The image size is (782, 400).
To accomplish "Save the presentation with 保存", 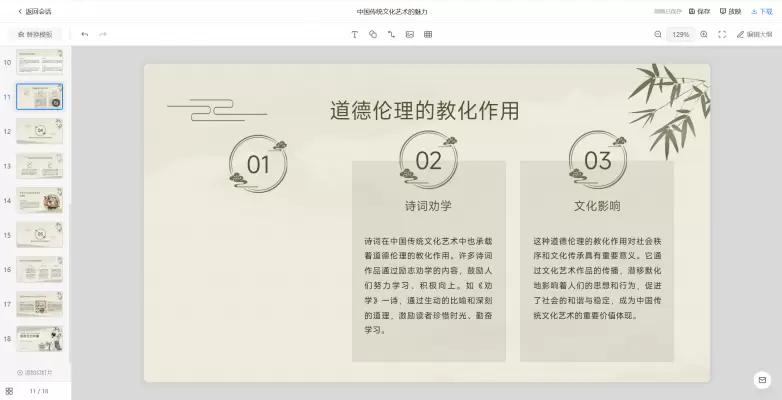I will pos(698,11).
